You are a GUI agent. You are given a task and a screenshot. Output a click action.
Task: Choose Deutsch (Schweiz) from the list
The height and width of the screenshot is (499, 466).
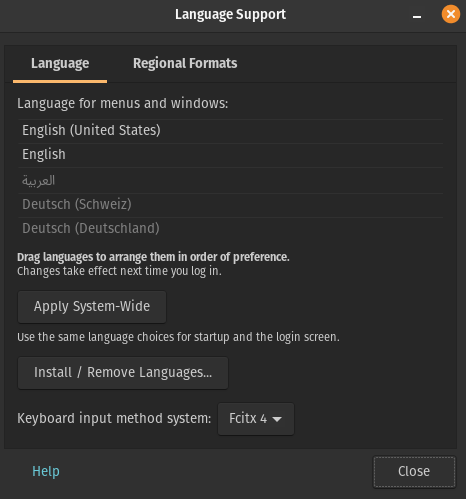pos(231,204)
